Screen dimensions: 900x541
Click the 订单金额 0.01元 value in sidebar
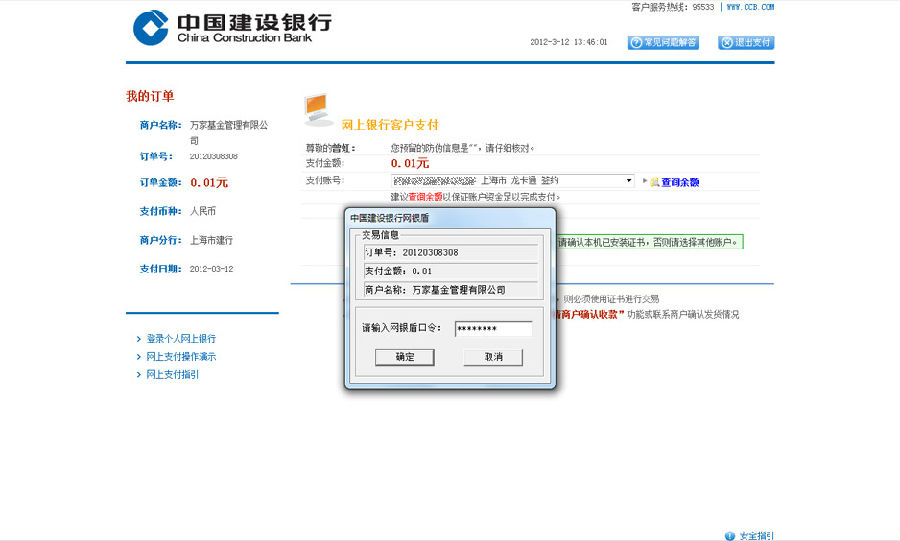[209, 182]
